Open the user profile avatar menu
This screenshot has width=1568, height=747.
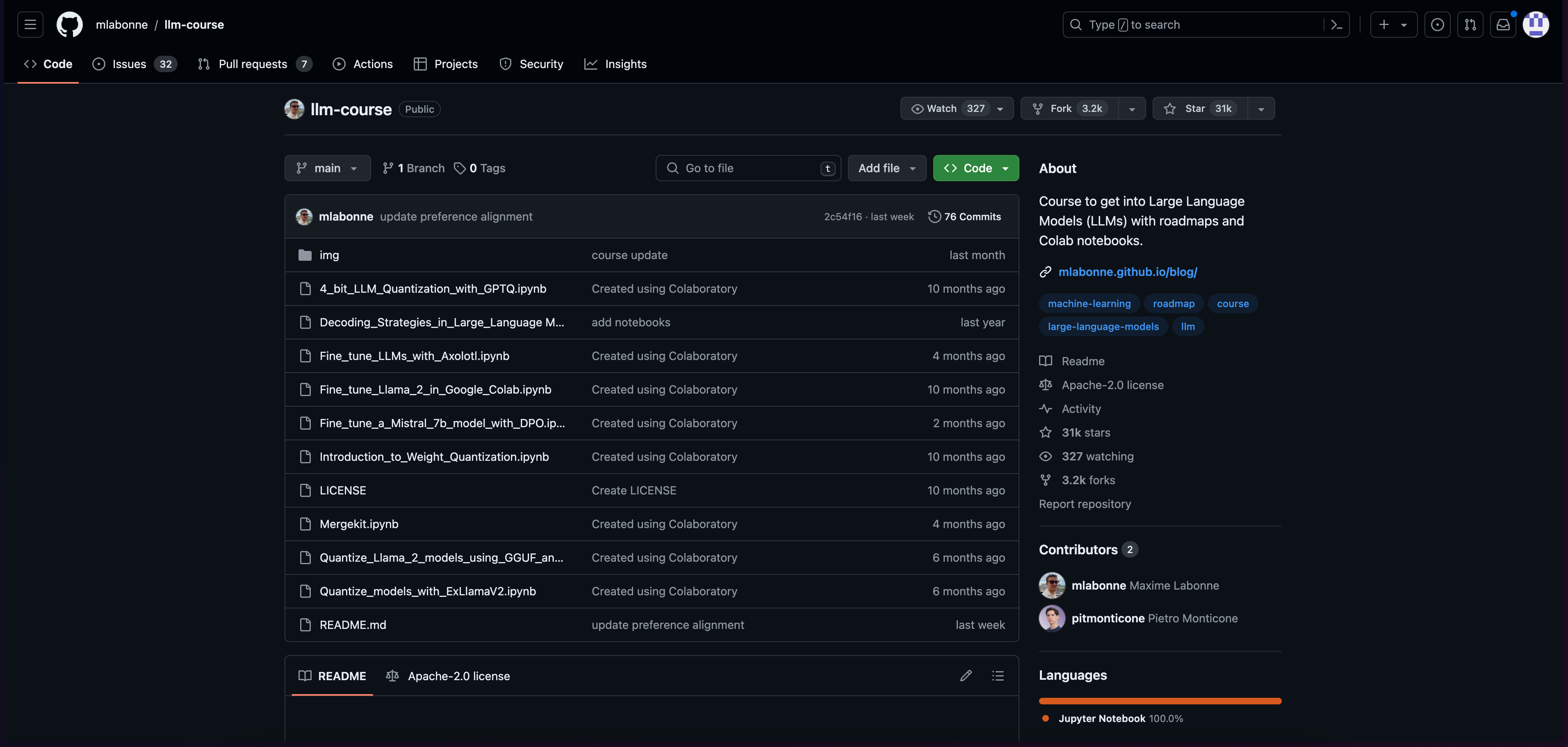point(1536,25)
